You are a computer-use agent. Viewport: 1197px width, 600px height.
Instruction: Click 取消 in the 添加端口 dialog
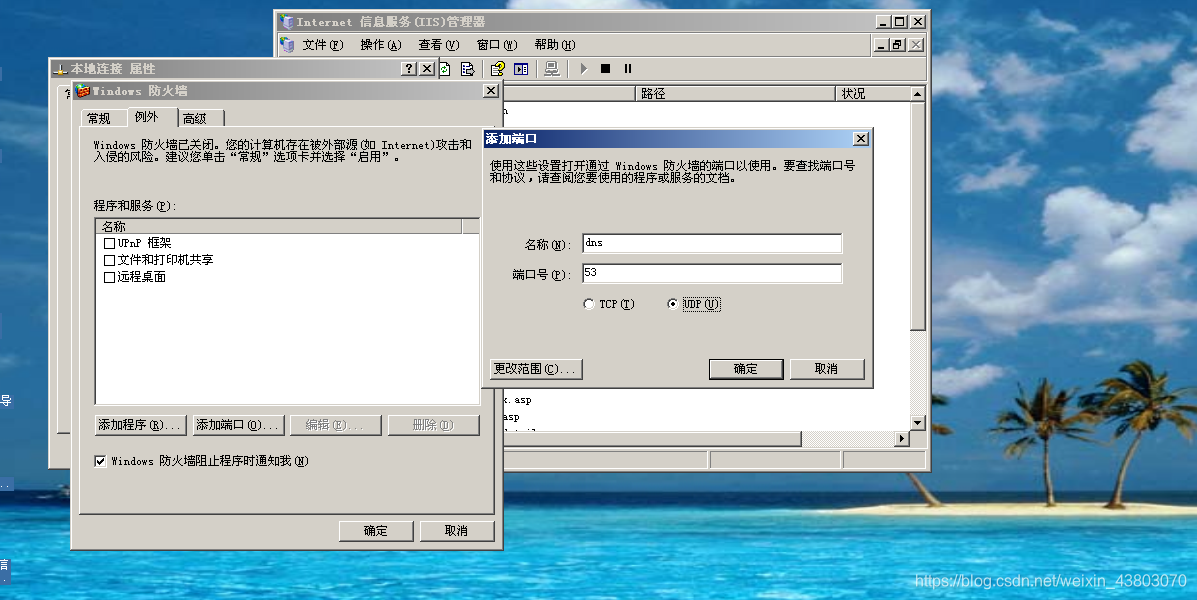[827, 369]
